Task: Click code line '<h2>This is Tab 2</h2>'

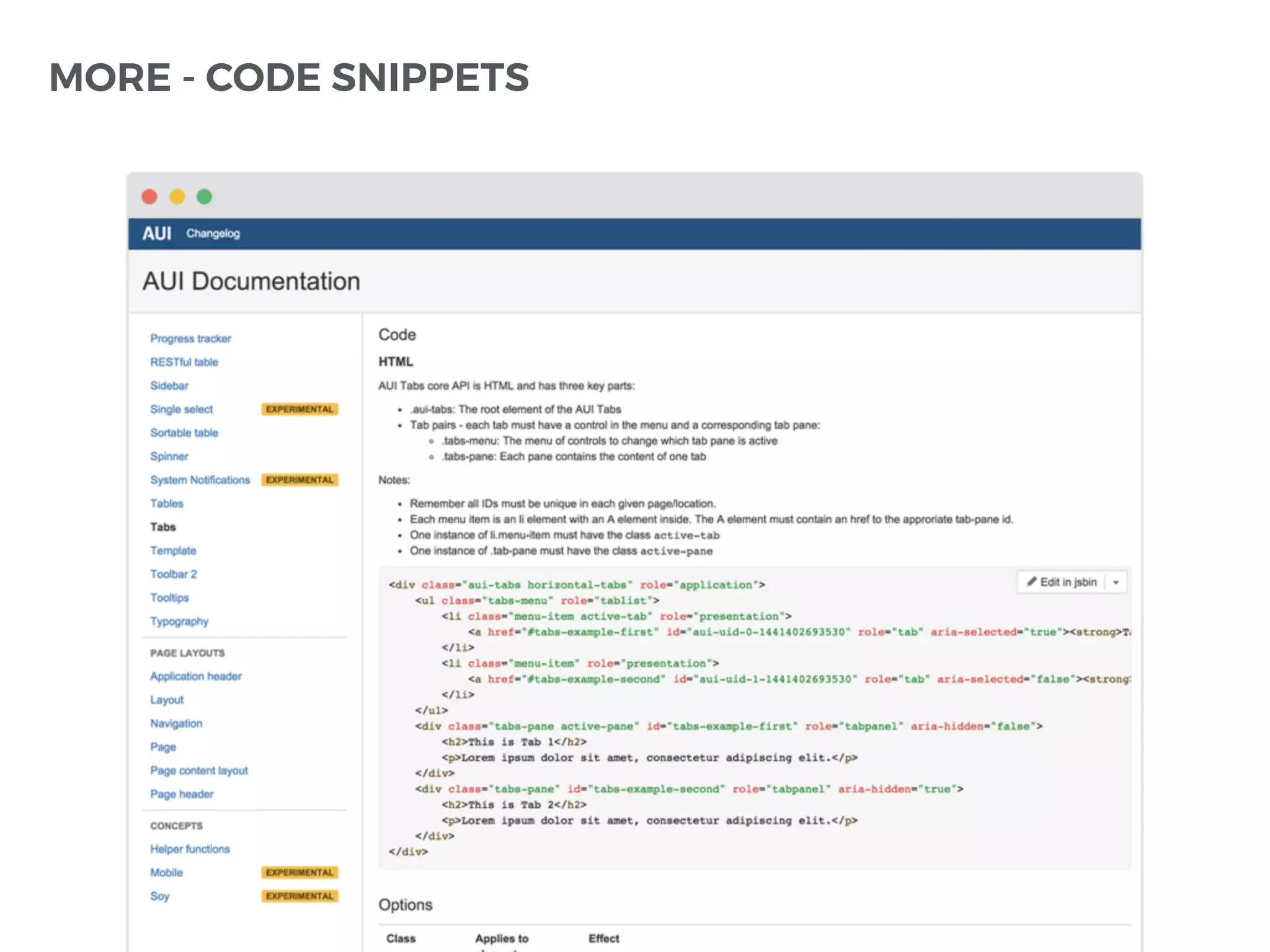Action: point(514,805)
